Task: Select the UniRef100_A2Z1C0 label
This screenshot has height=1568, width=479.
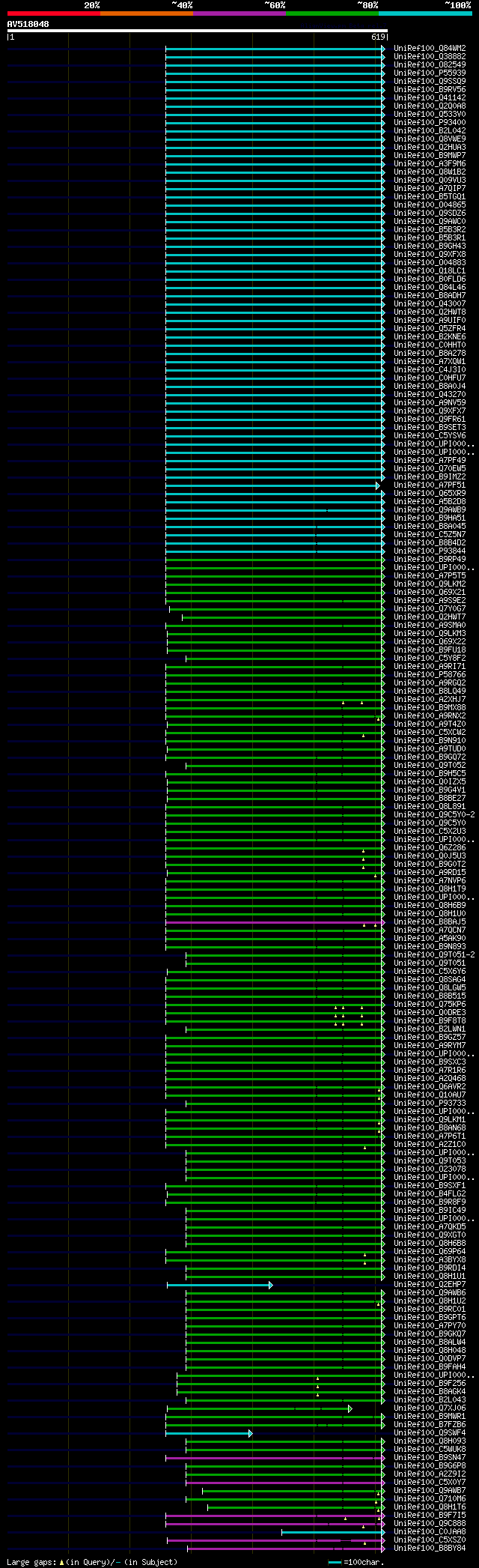Action: click(430, 1145)
